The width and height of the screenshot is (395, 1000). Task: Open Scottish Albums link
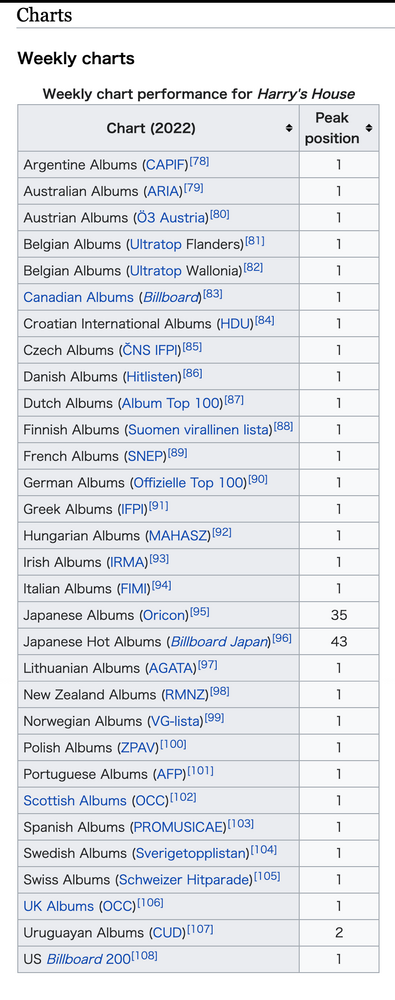75,800
